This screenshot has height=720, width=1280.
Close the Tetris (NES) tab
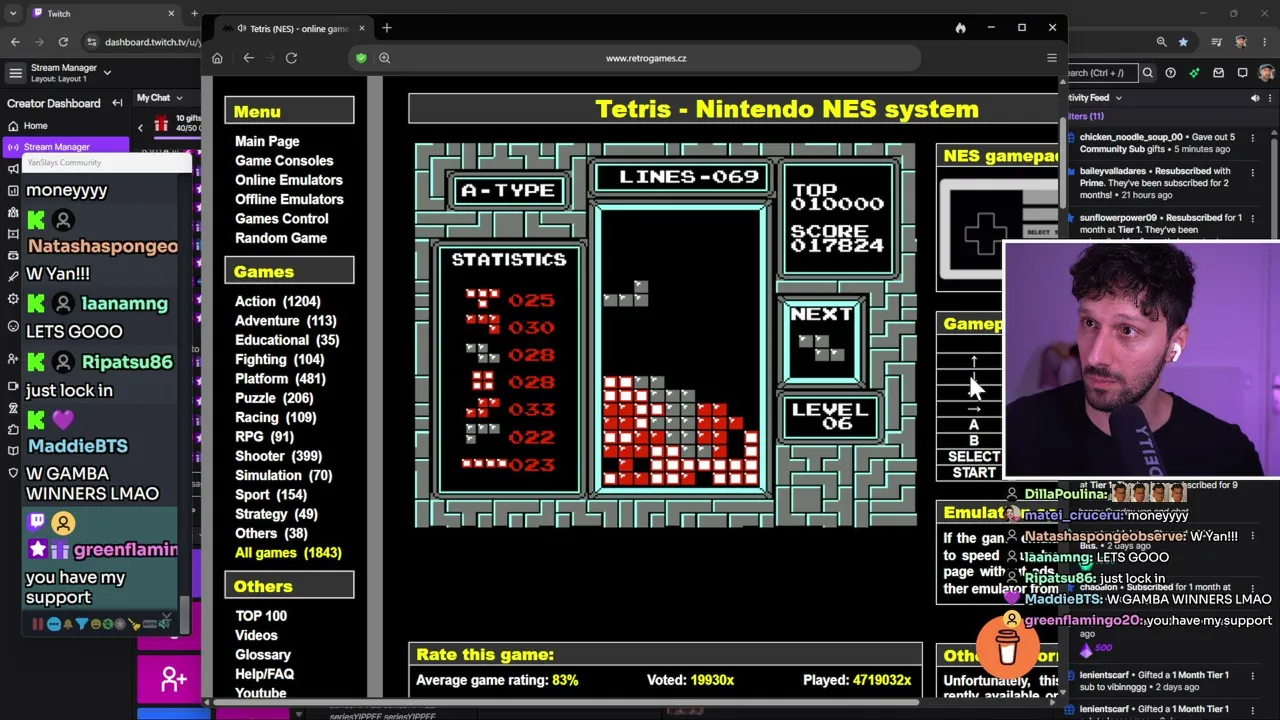click(x=361, y=28)
